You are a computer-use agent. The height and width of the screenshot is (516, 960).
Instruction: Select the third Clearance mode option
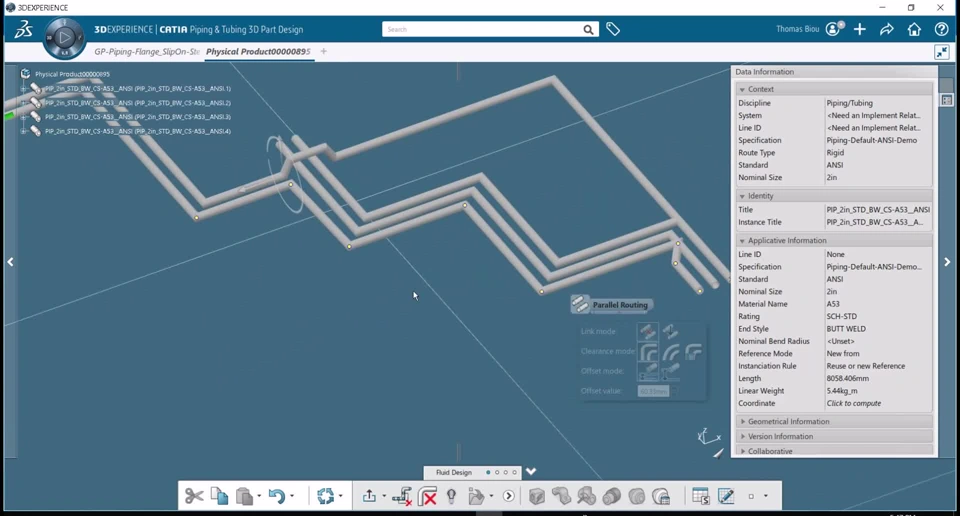tap(693, 352)
